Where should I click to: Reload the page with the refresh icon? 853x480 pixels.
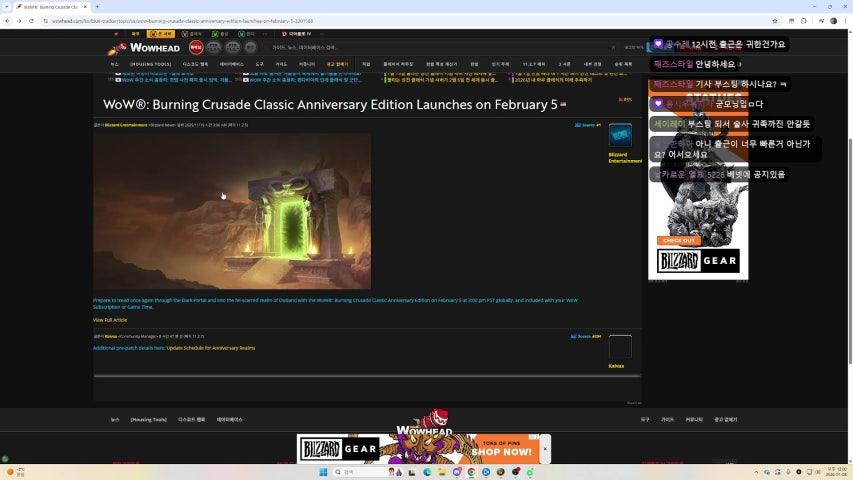pyautogui.click(x=31, y=21)
